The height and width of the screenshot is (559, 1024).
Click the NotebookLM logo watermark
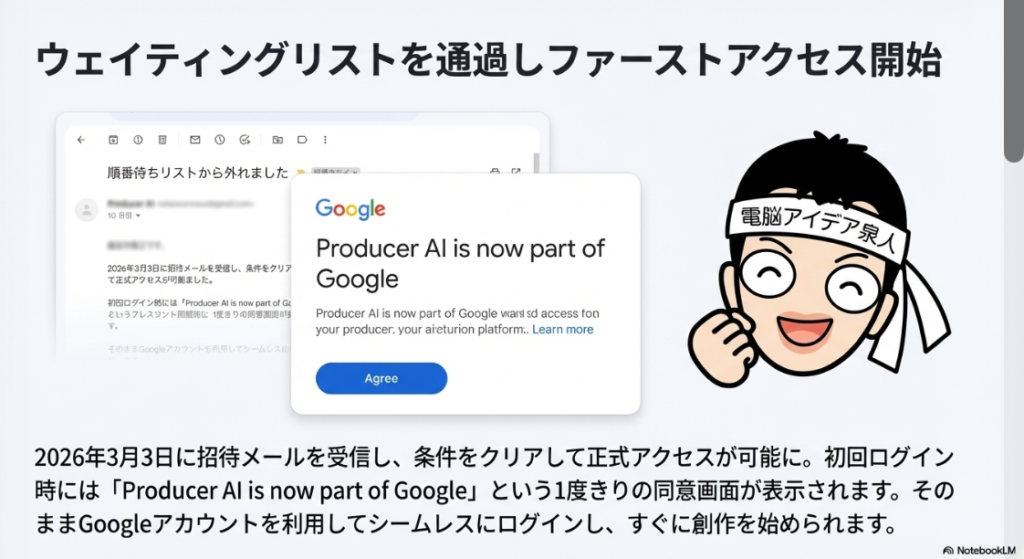tap(979, 551)
